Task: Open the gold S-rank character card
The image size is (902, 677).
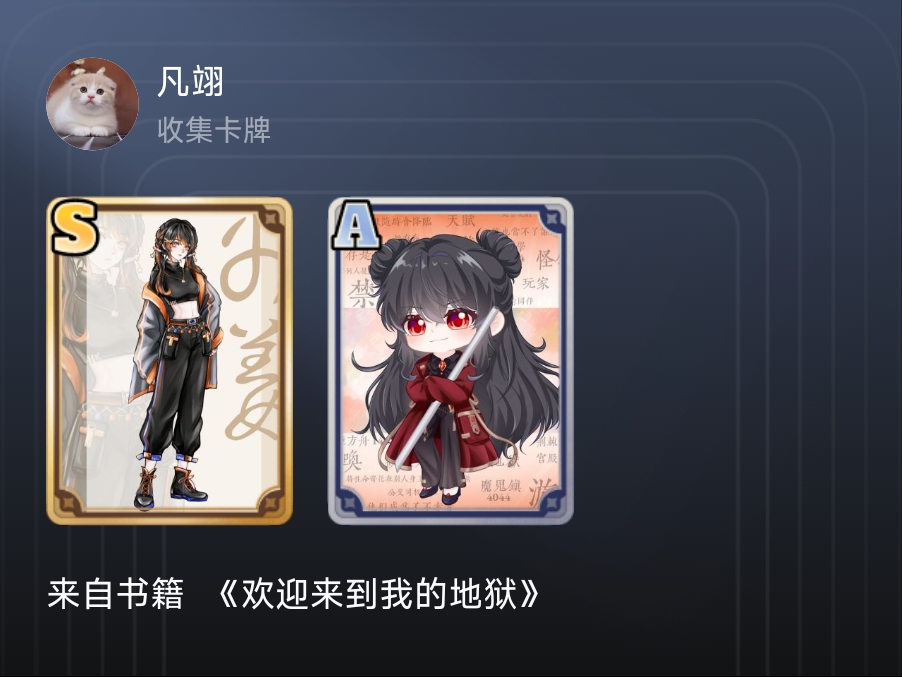Action: tap(170, 361)
